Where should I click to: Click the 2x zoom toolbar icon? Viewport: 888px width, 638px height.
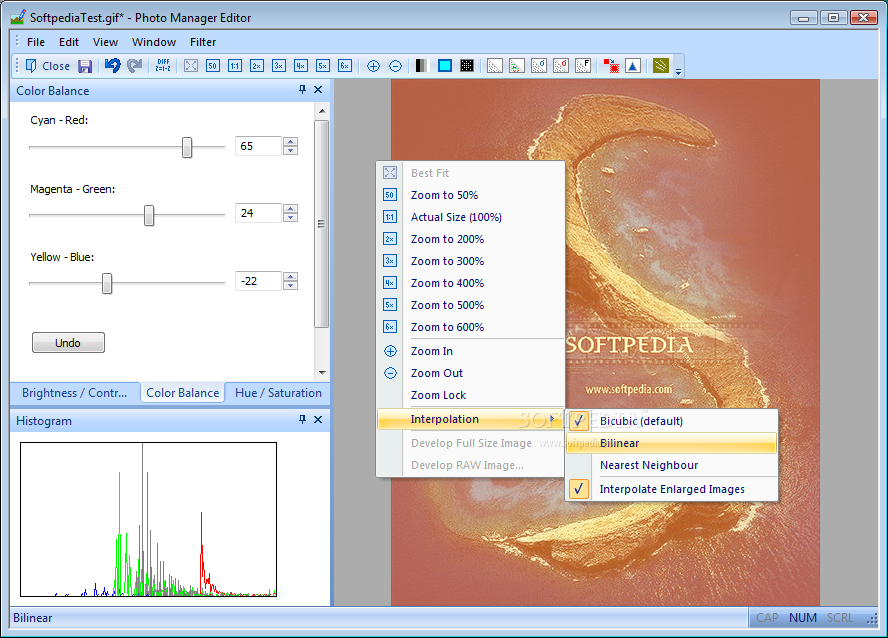257,66
